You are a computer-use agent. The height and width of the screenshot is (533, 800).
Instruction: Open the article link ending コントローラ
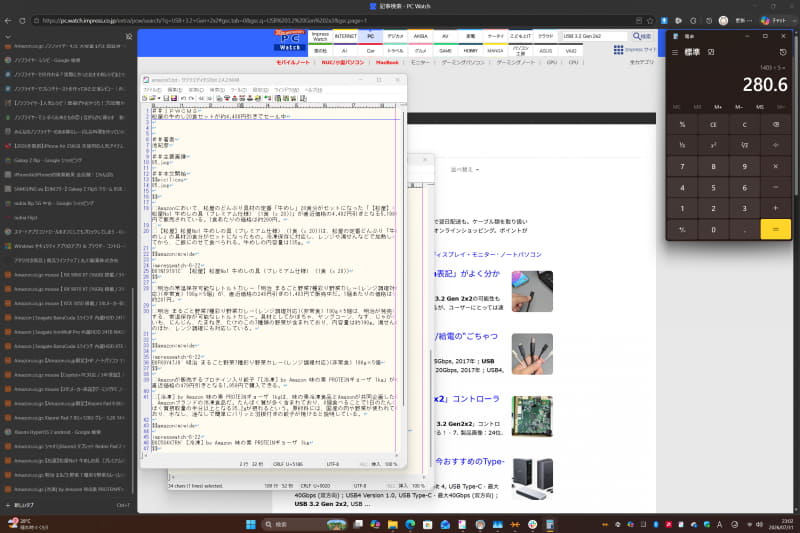tap(466, 399)
